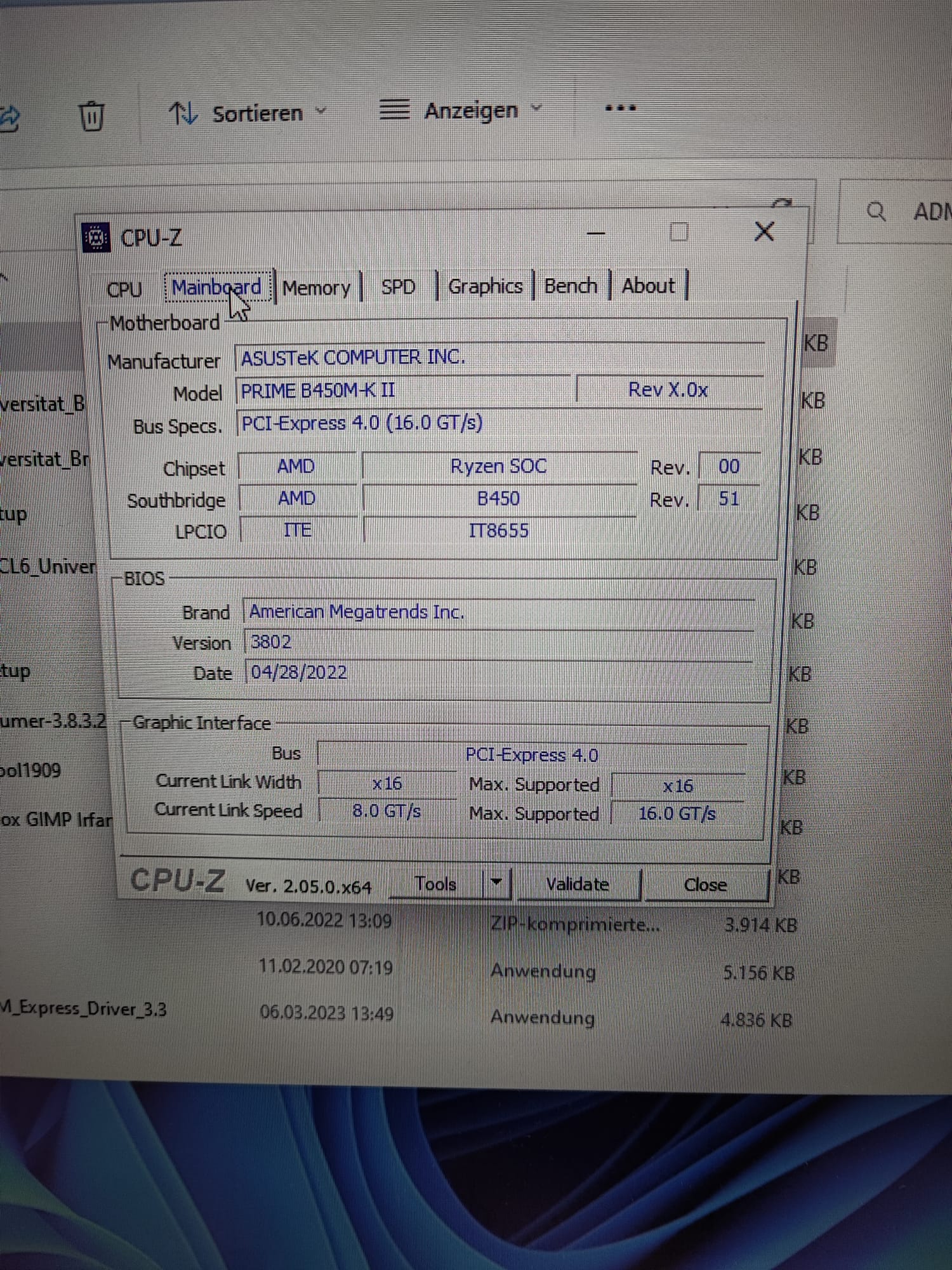Click the Ryzen SOC chipset value
Viewport: 952px width, 1270px height.
tap(499, 466)
